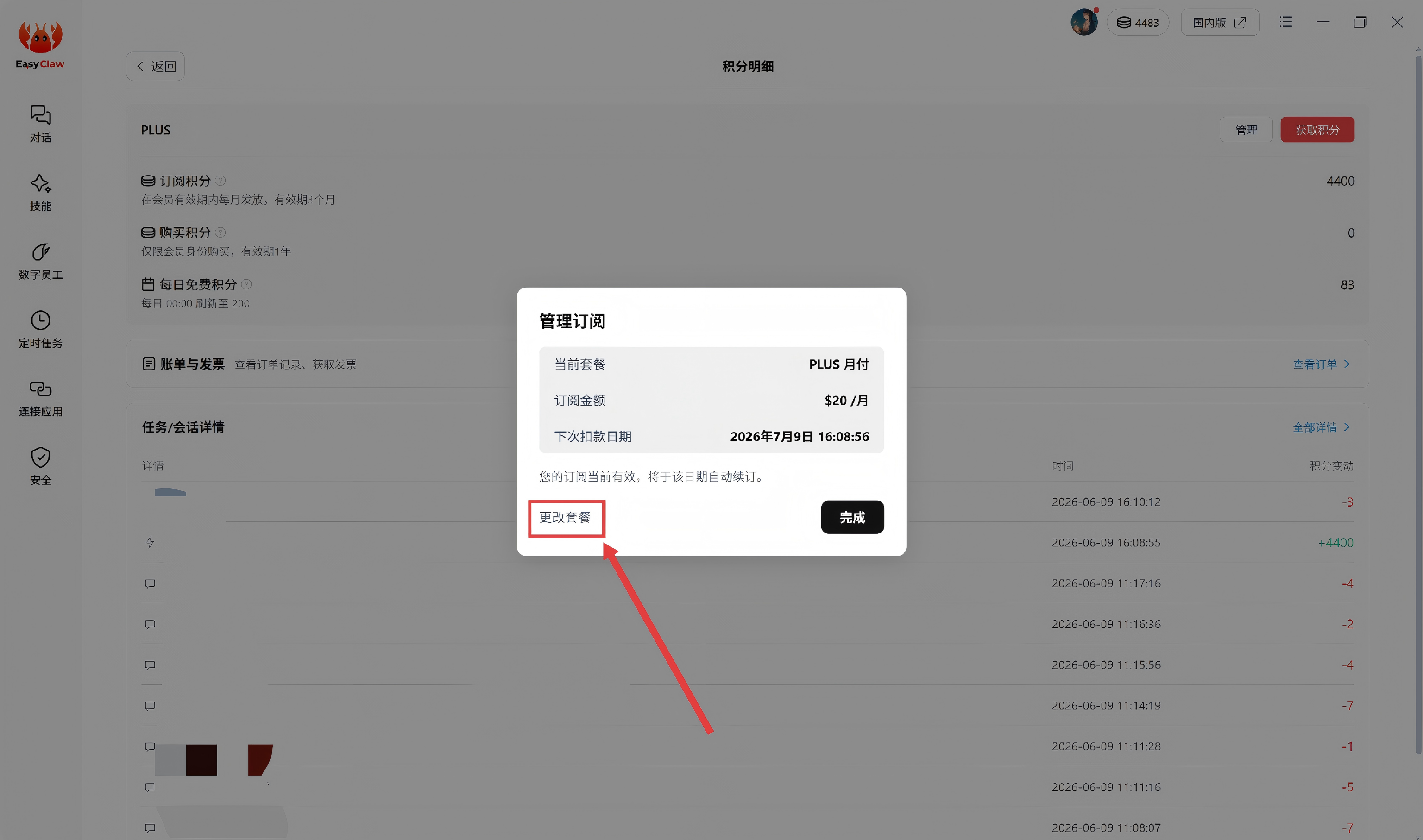Click the vertical scrollbar on right
Screen dimensions: 1423x840
(1418, 405)
